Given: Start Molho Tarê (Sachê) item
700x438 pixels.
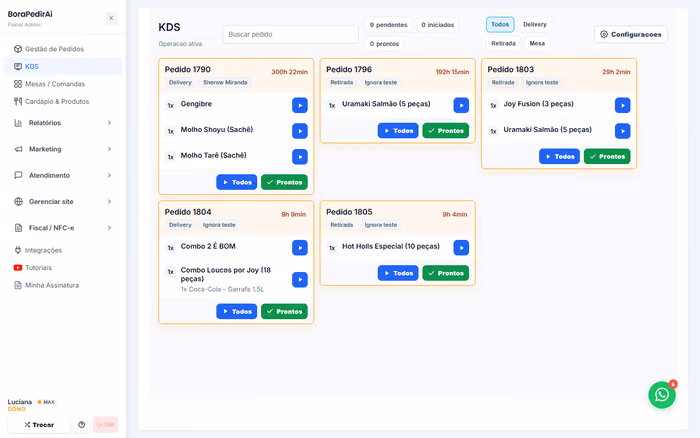Looking at the screenshot, I should click(300, 157).
